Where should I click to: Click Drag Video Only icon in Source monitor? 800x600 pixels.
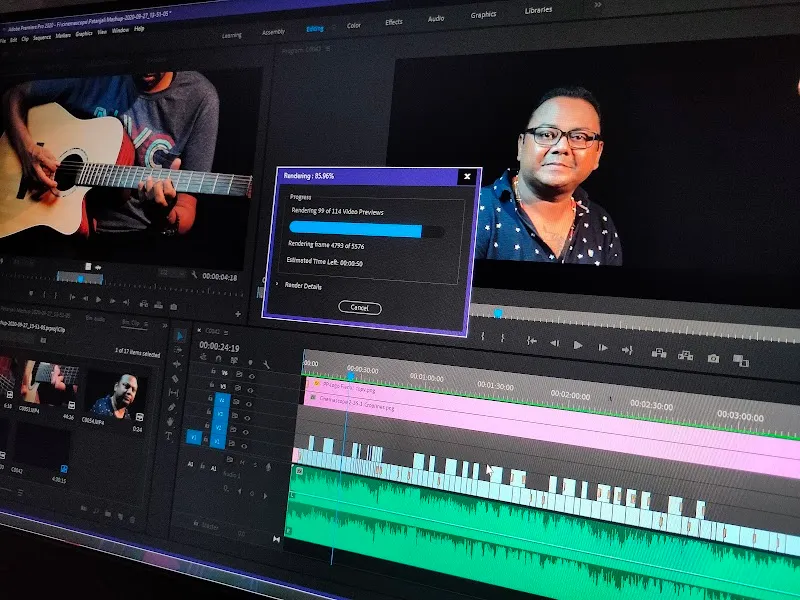88,266
